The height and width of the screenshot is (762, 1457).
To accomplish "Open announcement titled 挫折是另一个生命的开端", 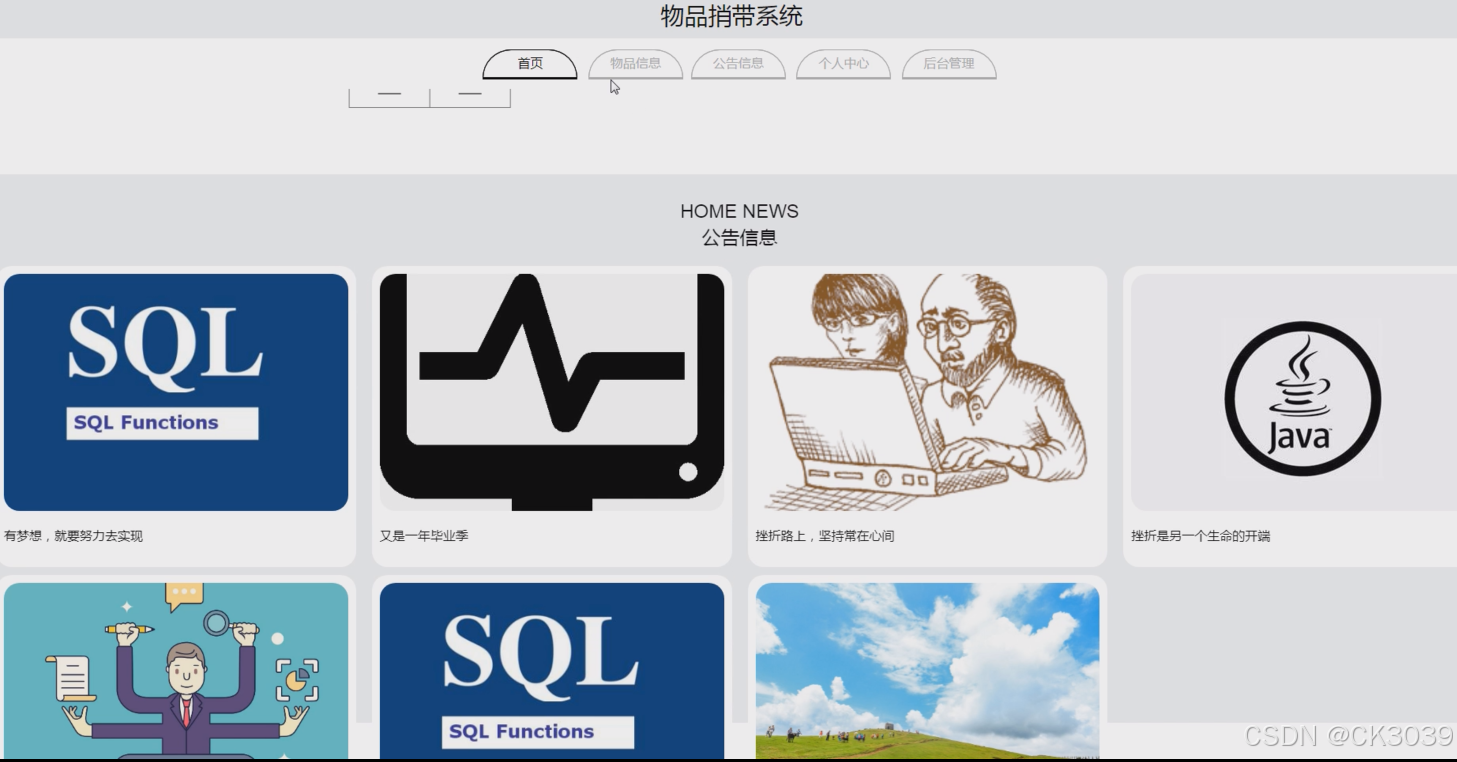I will [1201, 536].
